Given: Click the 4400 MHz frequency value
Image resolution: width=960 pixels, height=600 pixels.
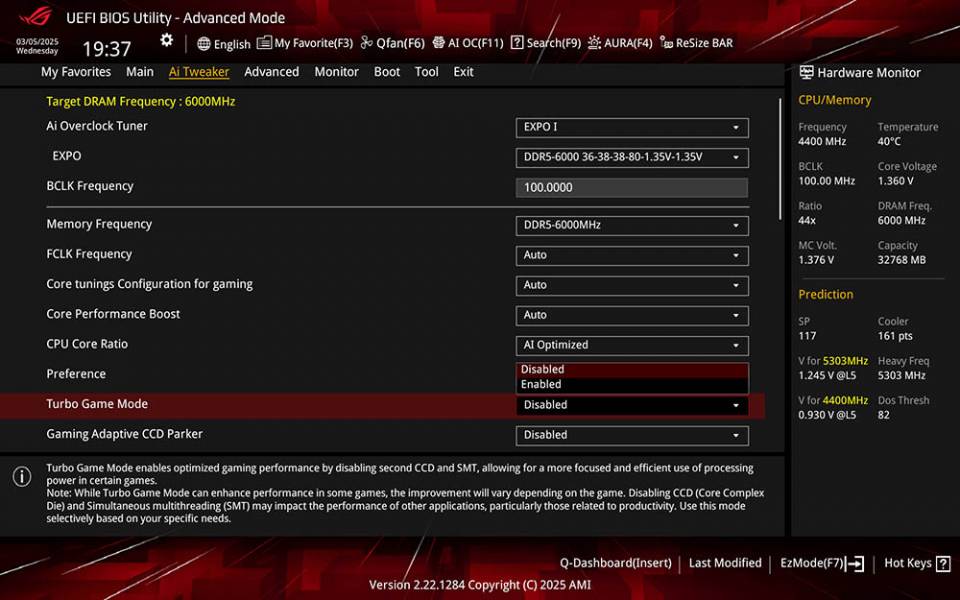Looking at the screenshot, I should click(822, 141).
